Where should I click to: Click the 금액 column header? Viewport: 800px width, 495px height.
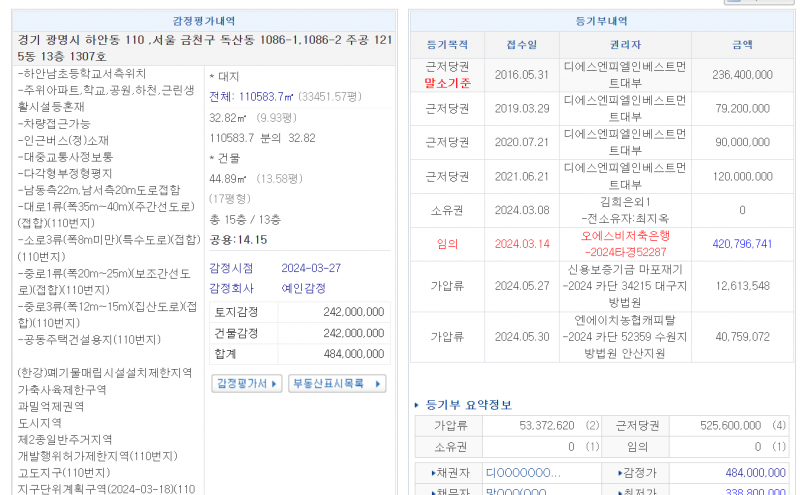(742, 45)
